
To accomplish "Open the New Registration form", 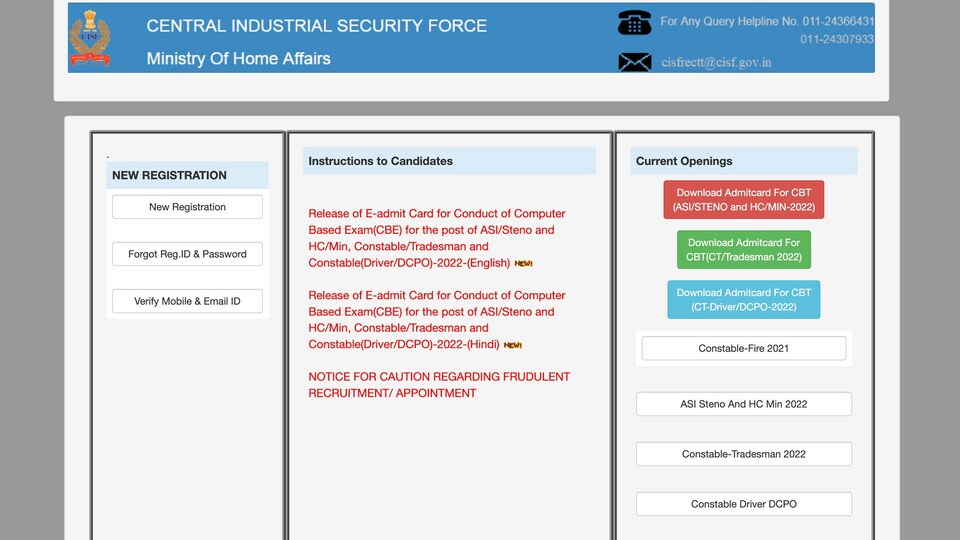I will 187,207.
